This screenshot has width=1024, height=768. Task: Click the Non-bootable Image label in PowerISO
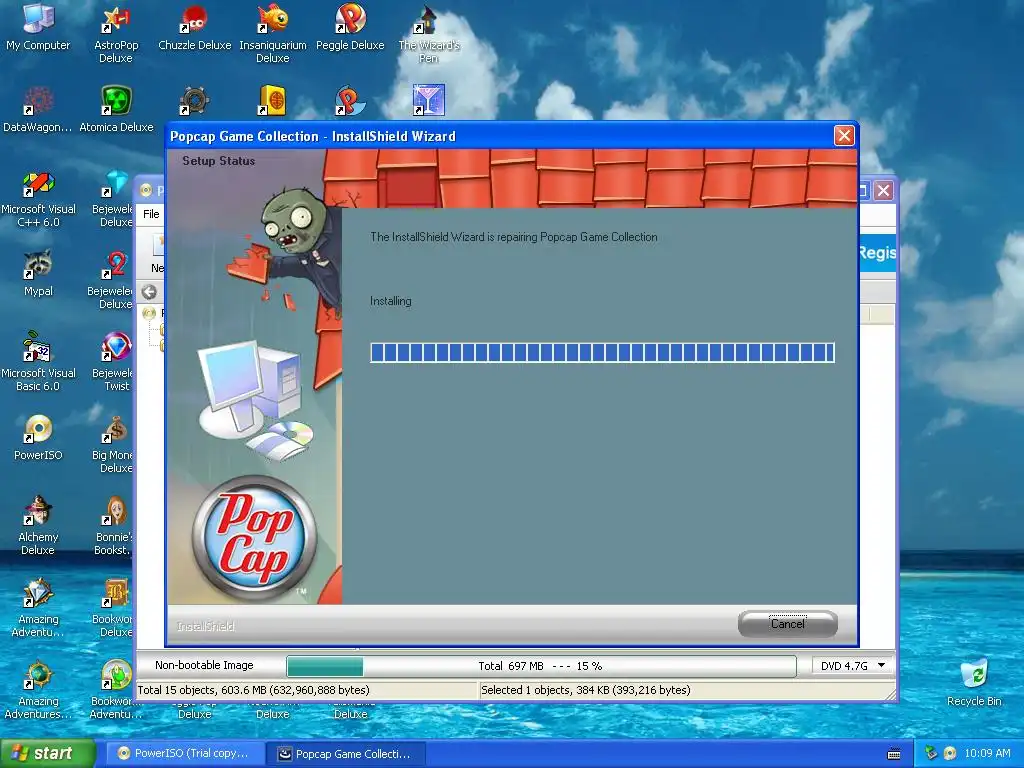204,665
